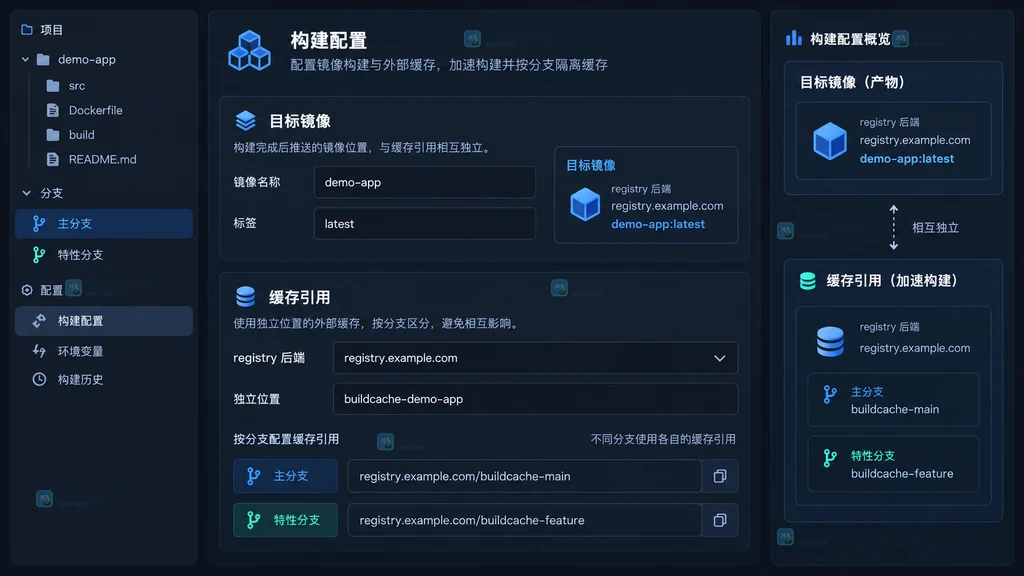The image size is (1024, 576).
Task: Click the 缓存引用 database icon in form
Action: (246, 297)
